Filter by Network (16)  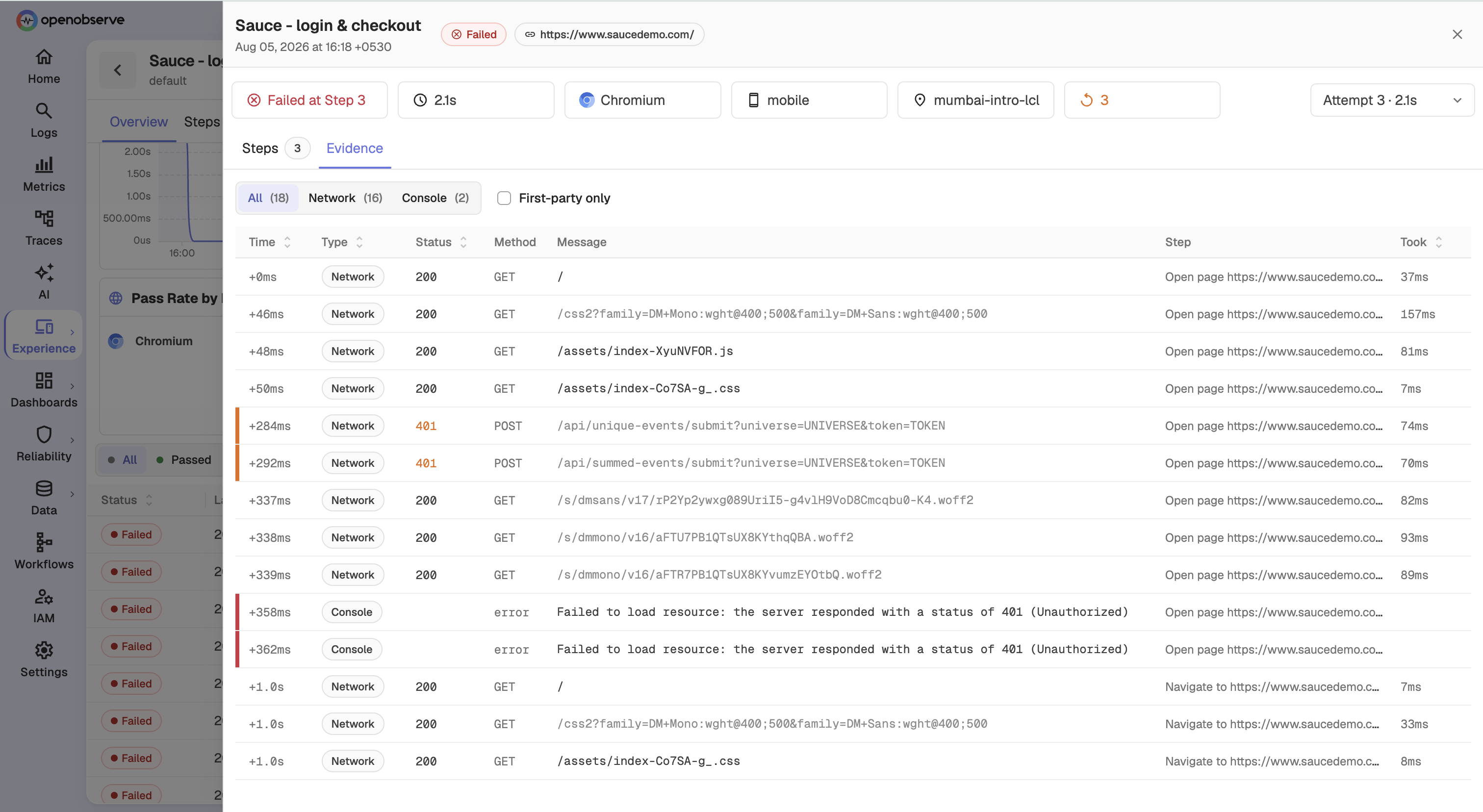point(345,198)
